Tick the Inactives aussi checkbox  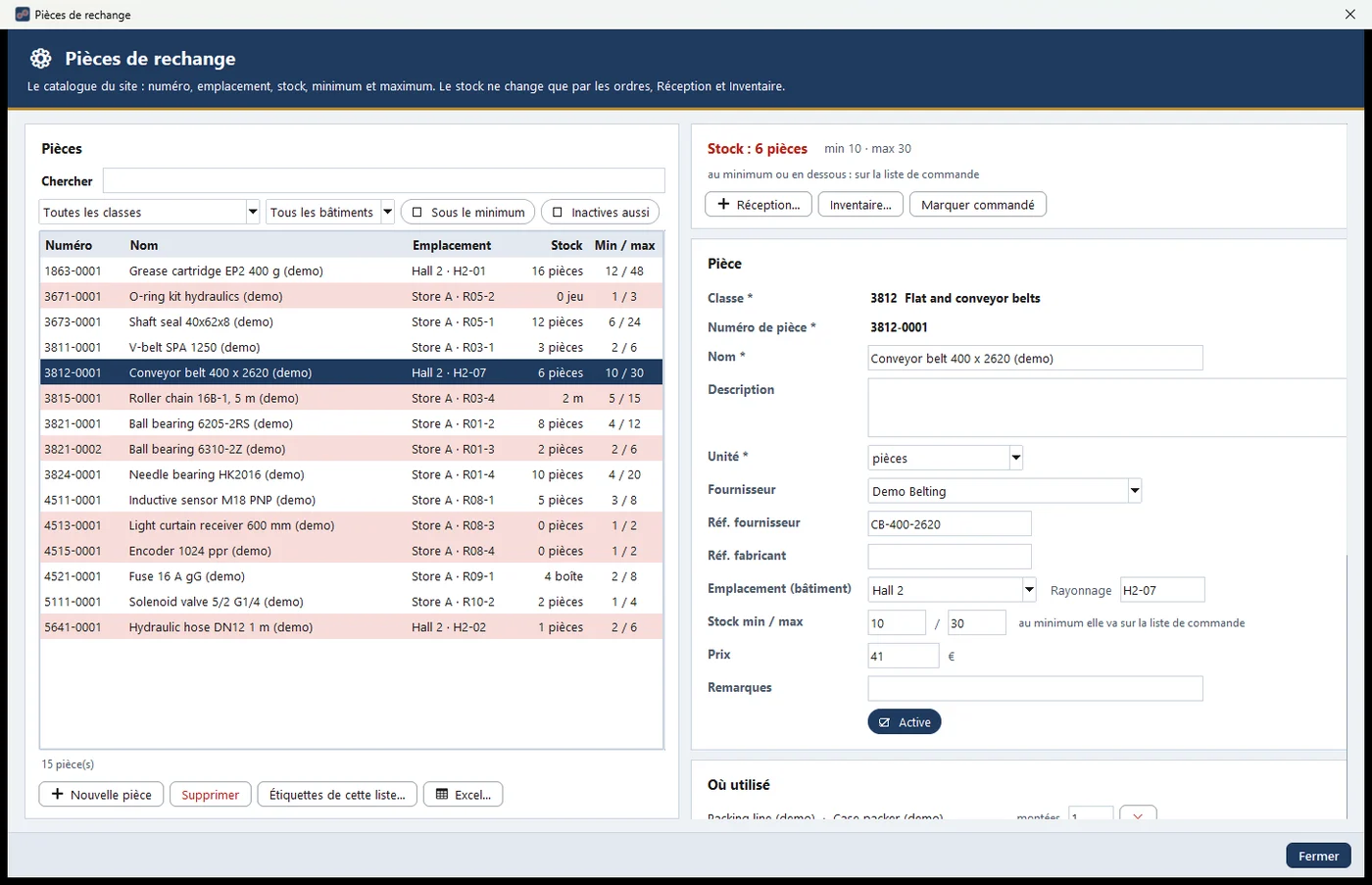coord(600,212)
